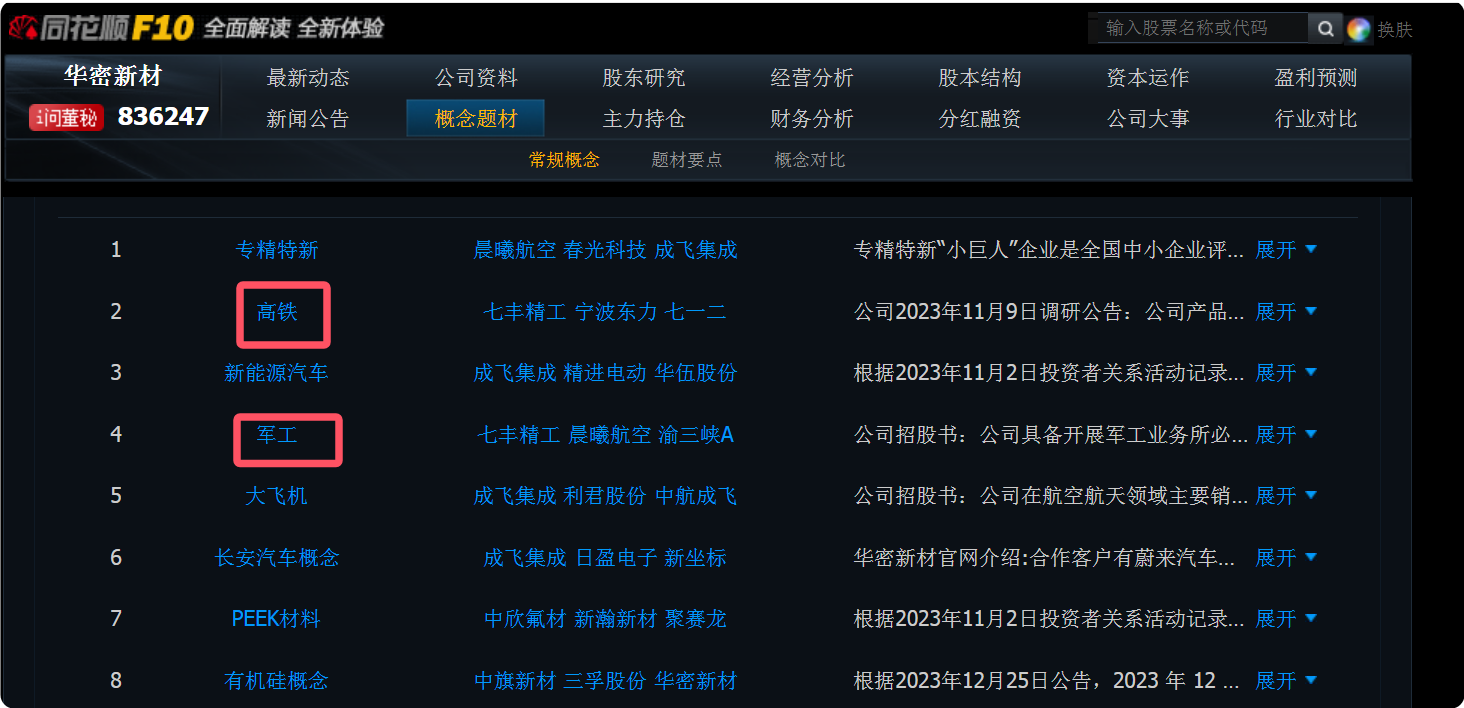Expand the 有机硅概念 row description (展开)
Viewport: 1464px width, 708px height.
[x=1286, y=681]
